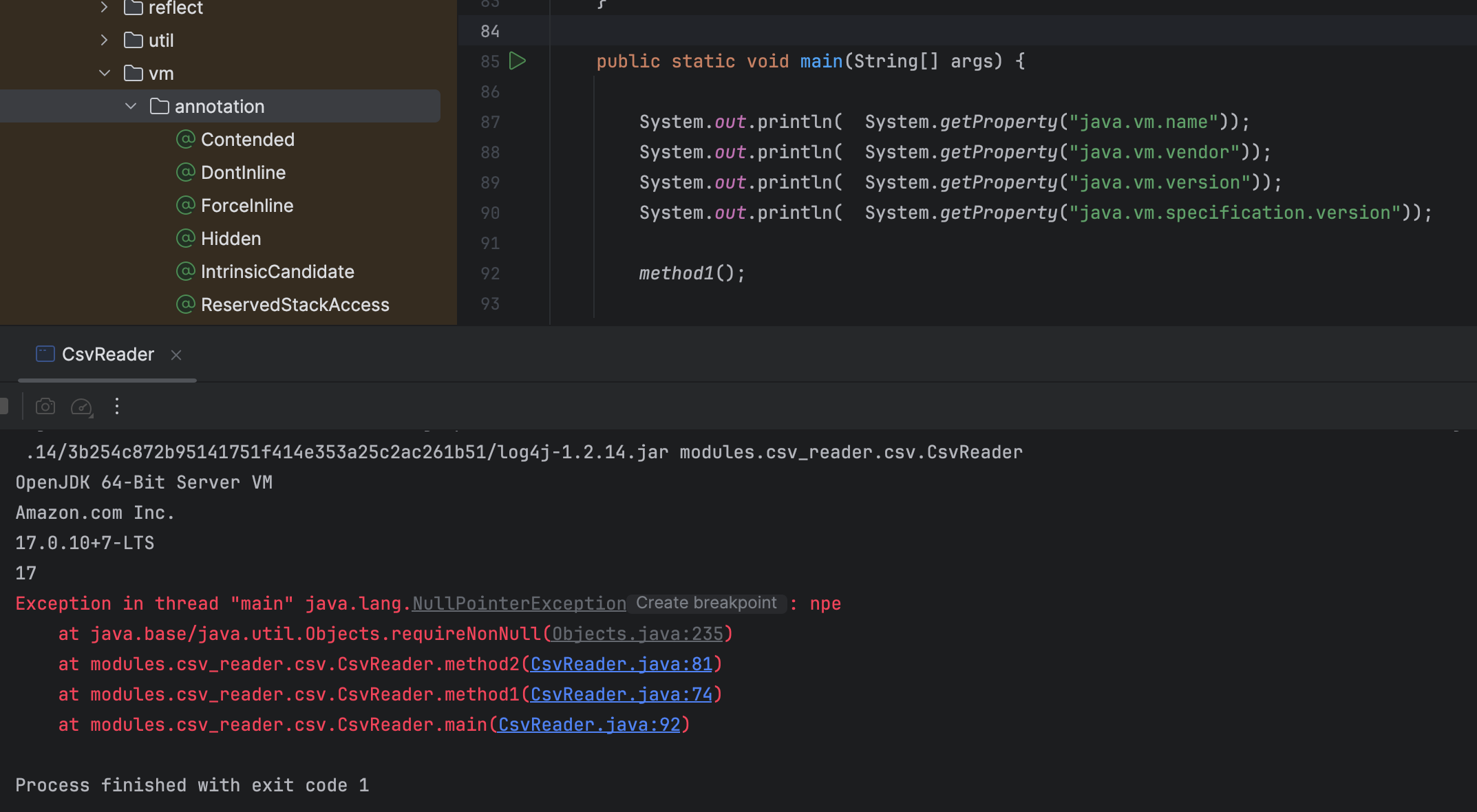Close the CsvReader run tab
The image size is (1477, 812).
(176, 355)
